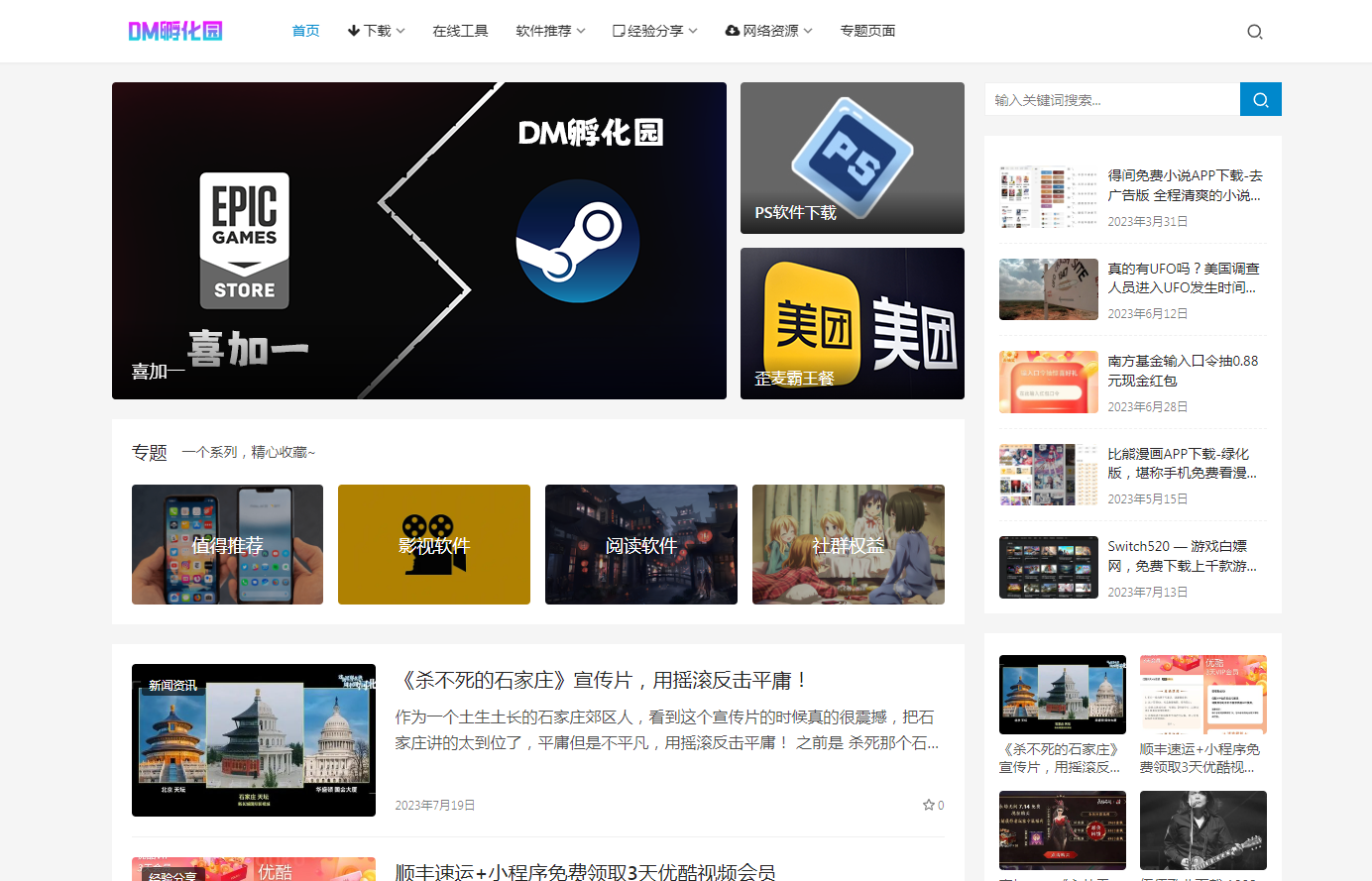The image size is (1372, 881).
Task: Focus the 输入关键词搜索 input field
Action: point(1112,99)
